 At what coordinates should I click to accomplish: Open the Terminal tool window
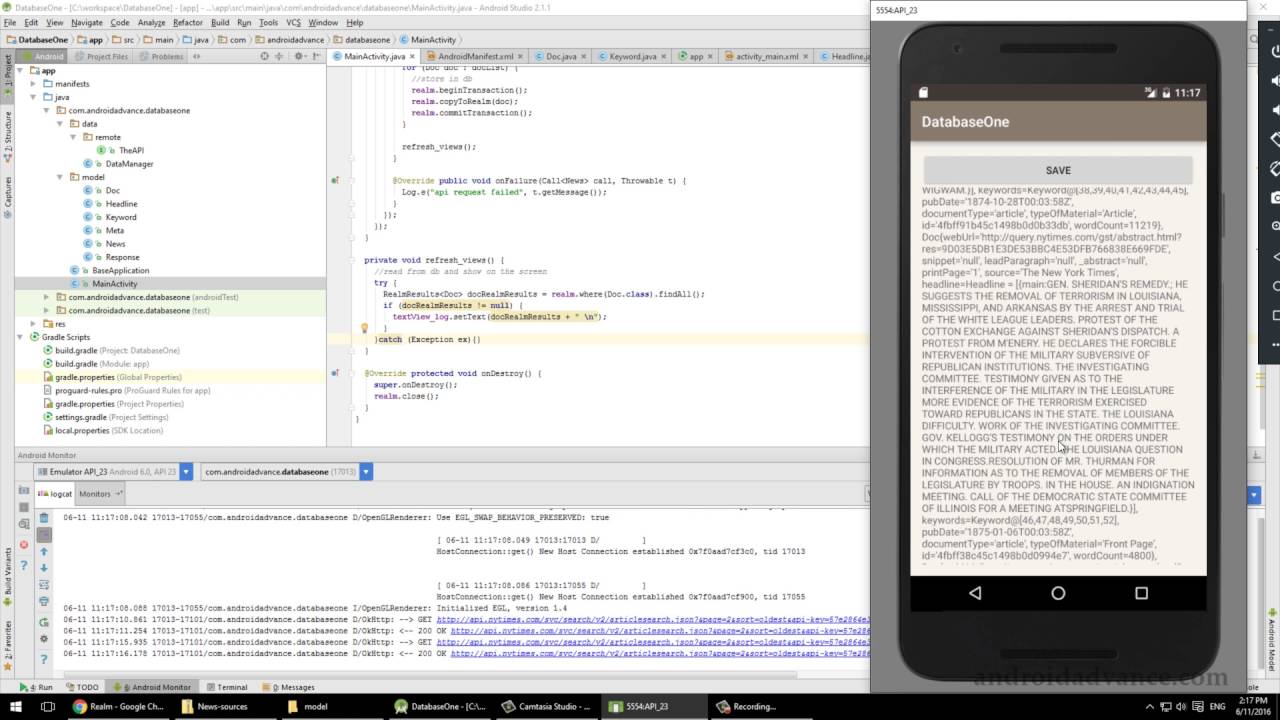(x=226, y=687)
